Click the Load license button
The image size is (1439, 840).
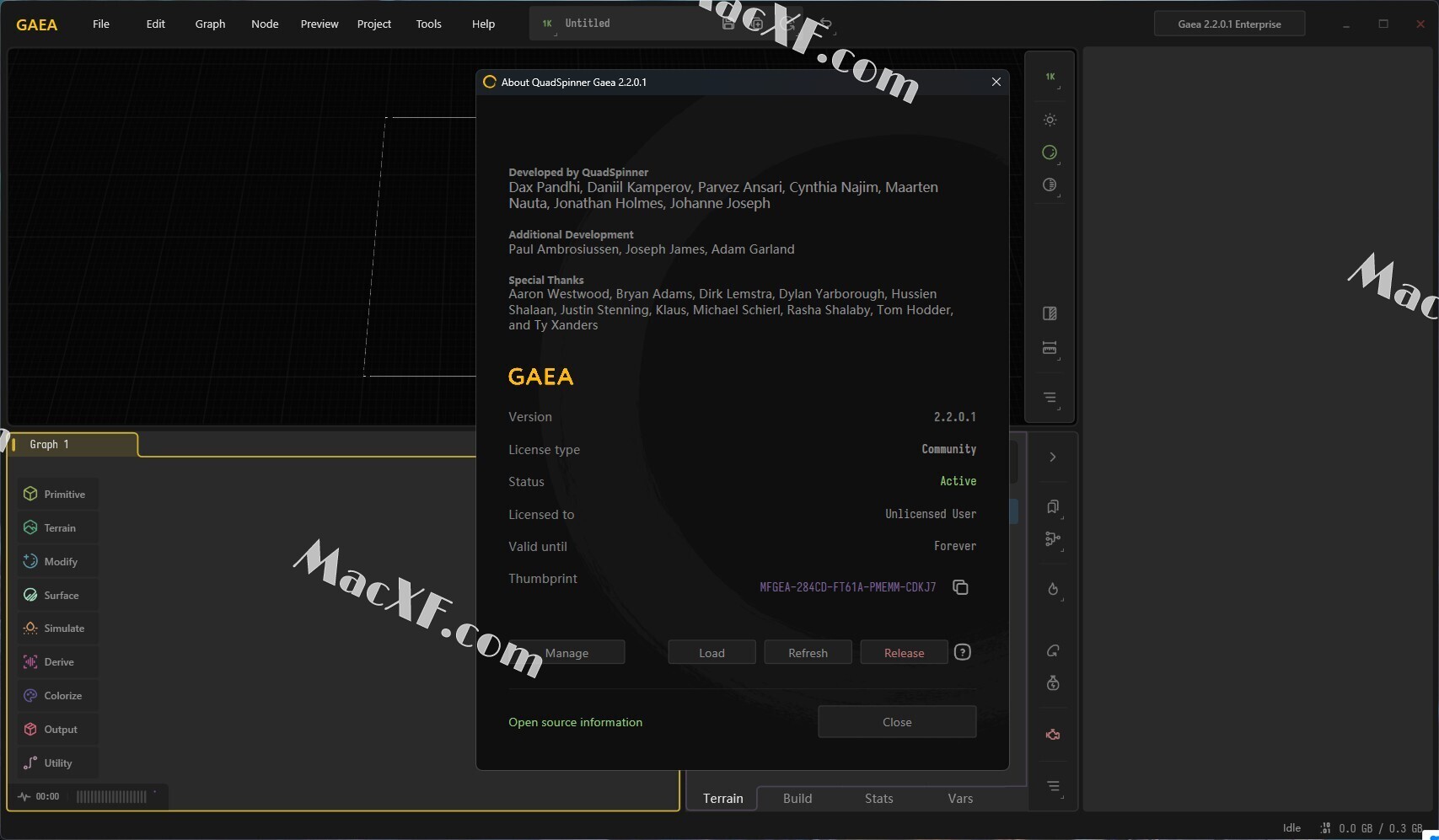tap(711, 653)
